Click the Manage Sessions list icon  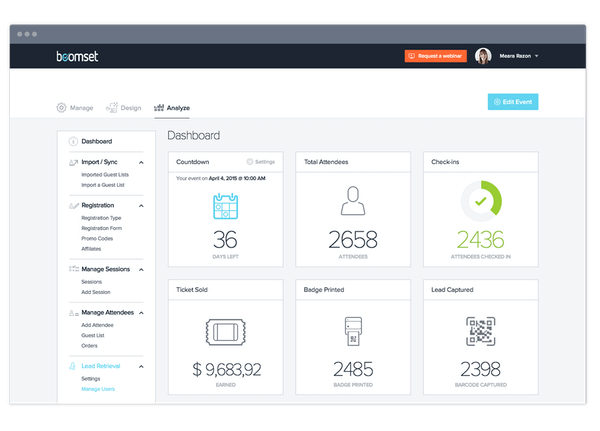point(74,269)
